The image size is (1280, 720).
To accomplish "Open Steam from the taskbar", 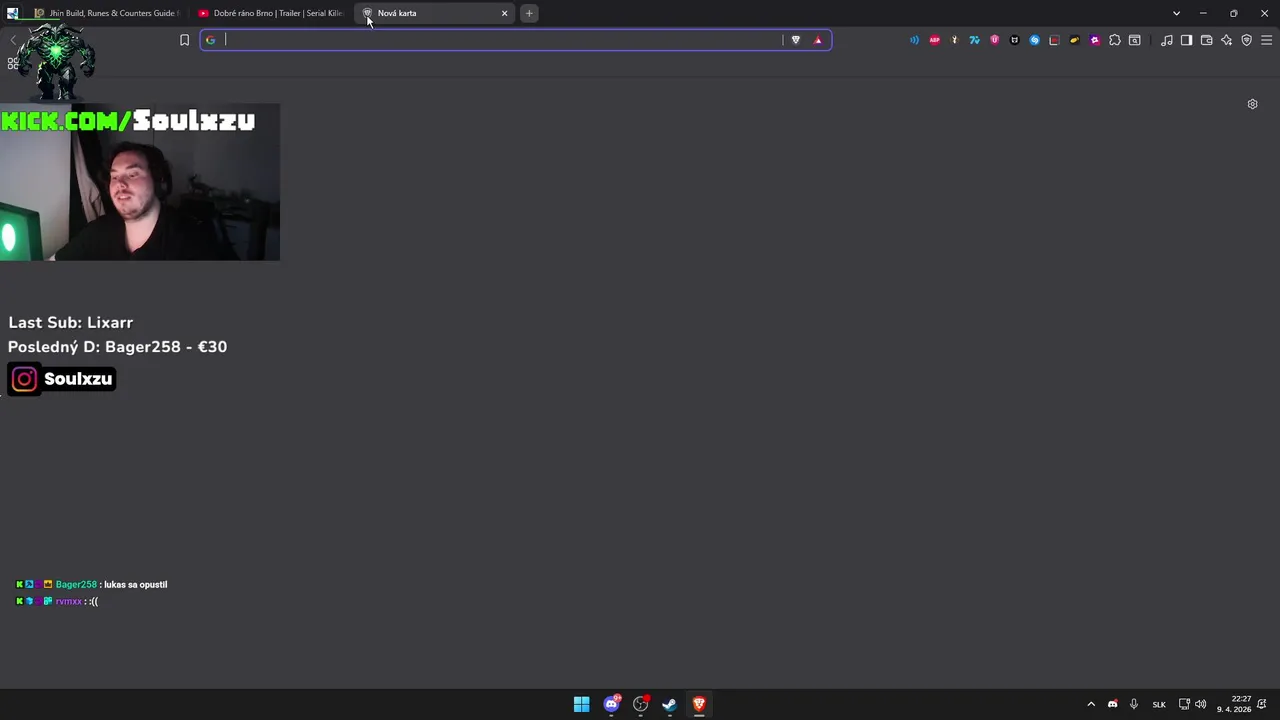I will (669, 704).
